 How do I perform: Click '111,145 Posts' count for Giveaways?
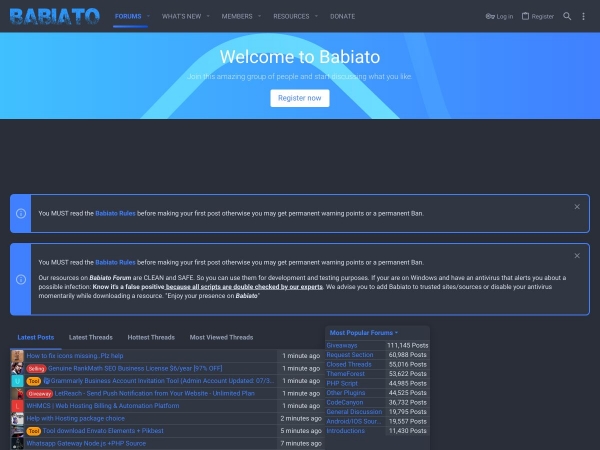tap(408, 345)
